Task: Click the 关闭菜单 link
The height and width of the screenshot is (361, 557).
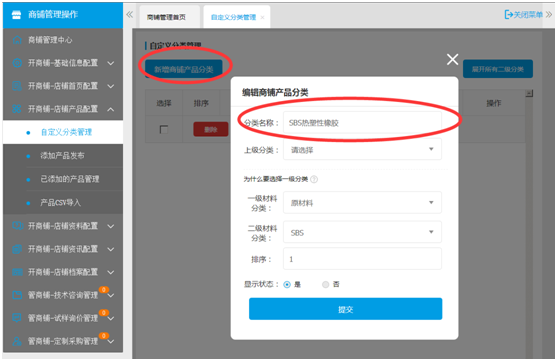Action: point(524,15)
